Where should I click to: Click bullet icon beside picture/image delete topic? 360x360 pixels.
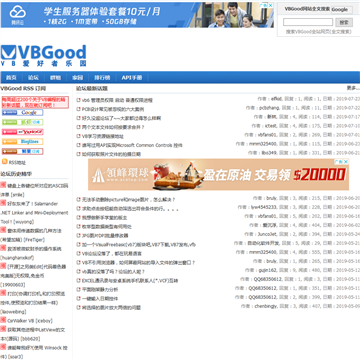coord(79,199)
